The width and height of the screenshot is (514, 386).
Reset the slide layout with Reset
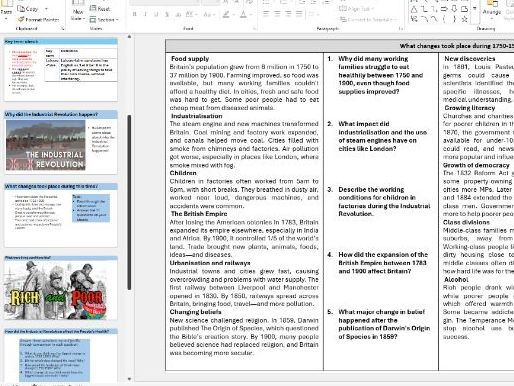click(x=100, y=9)
